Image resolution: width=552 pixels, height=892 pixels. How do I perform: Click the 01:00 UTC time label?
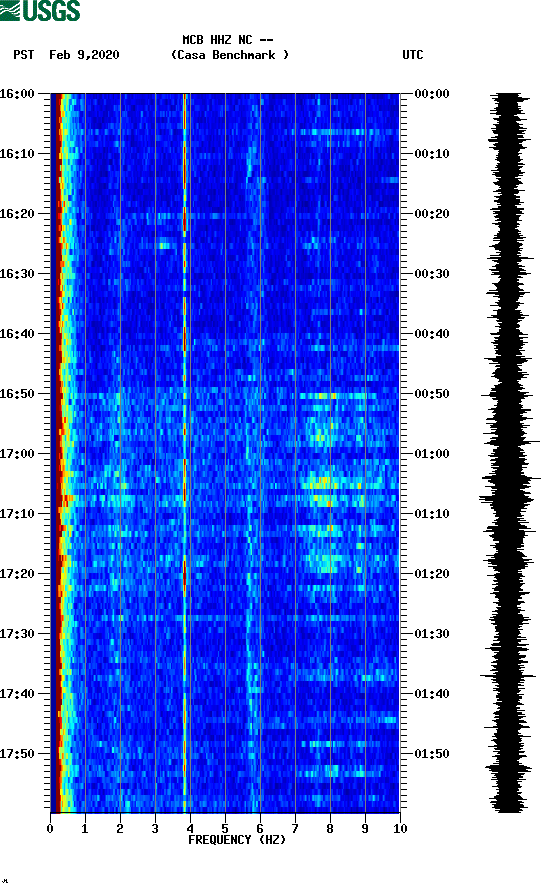click(x=432, y=453)
